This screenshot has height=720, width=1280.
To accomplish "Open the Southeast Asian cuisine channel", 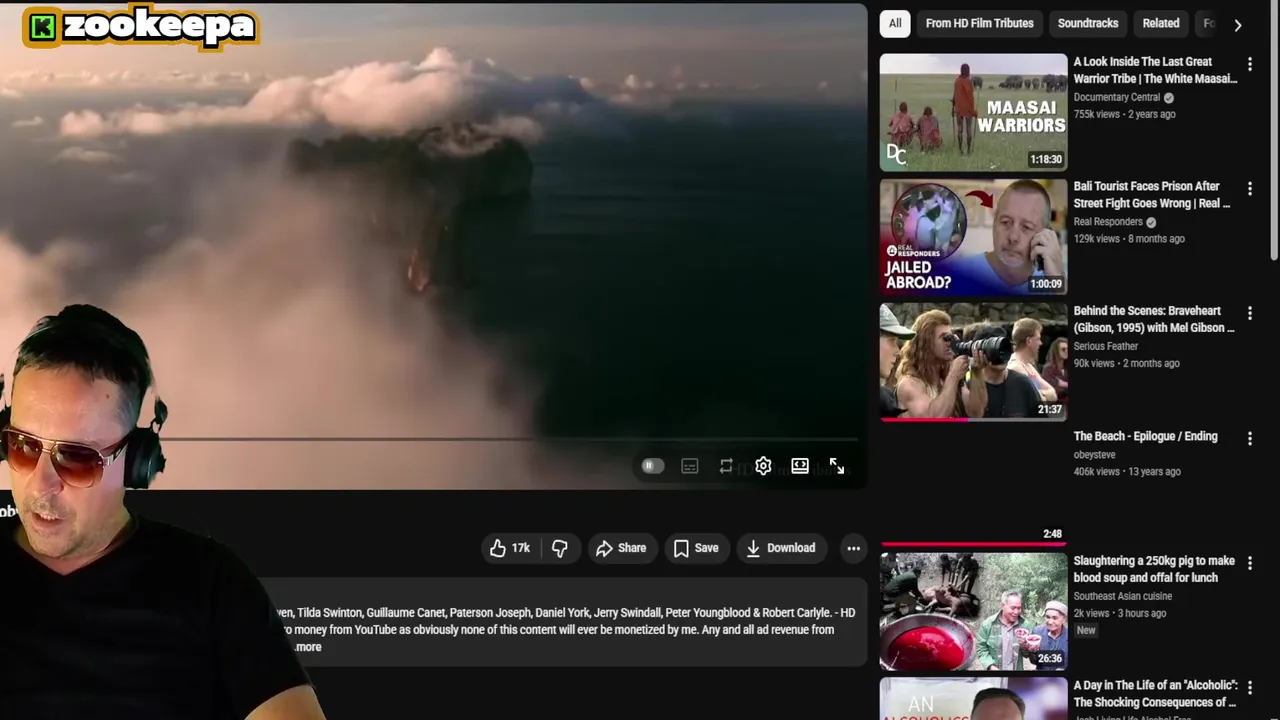I will click(x=1122, y=596).
